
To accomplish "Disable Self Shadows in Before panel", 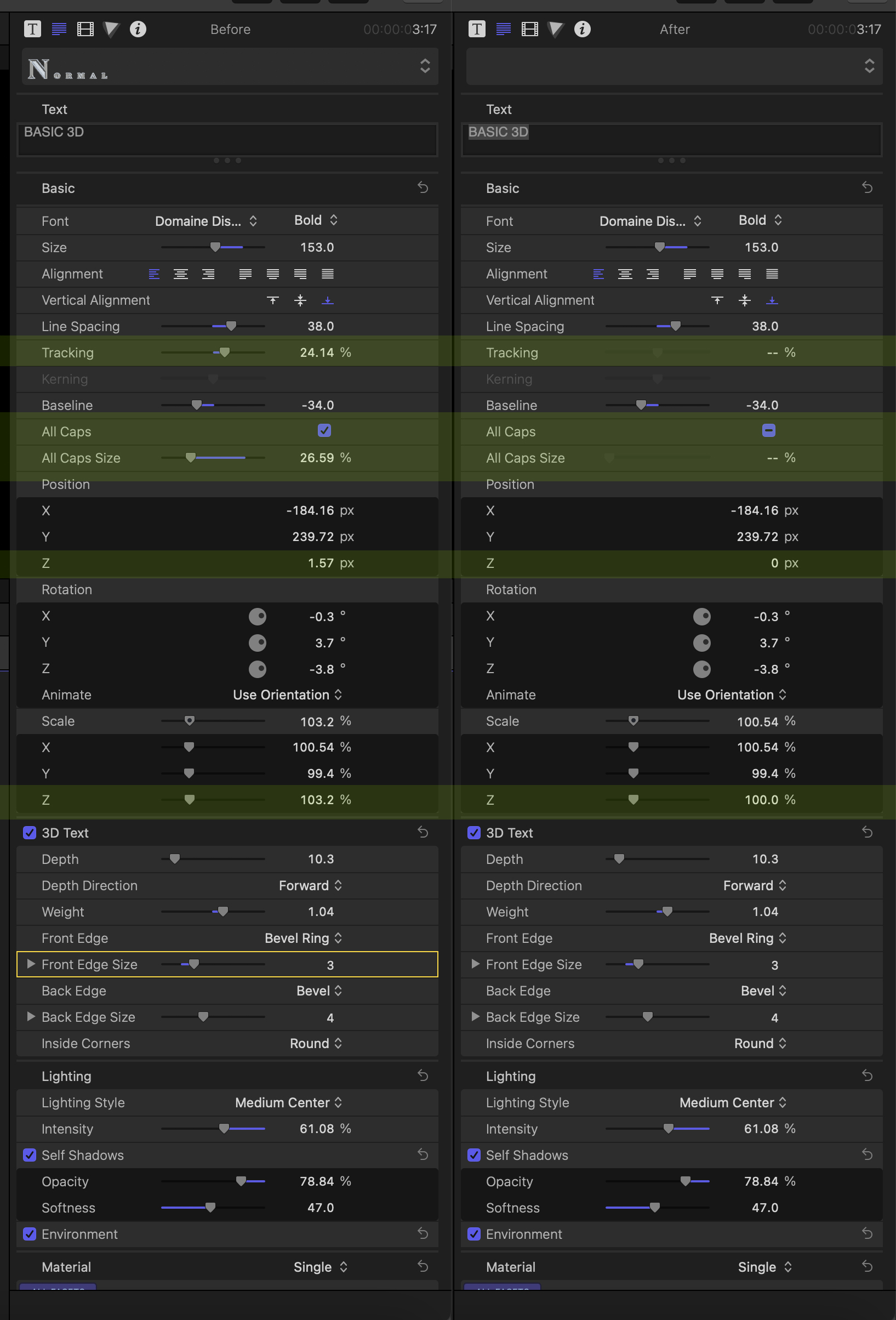I will (30, 1154).
